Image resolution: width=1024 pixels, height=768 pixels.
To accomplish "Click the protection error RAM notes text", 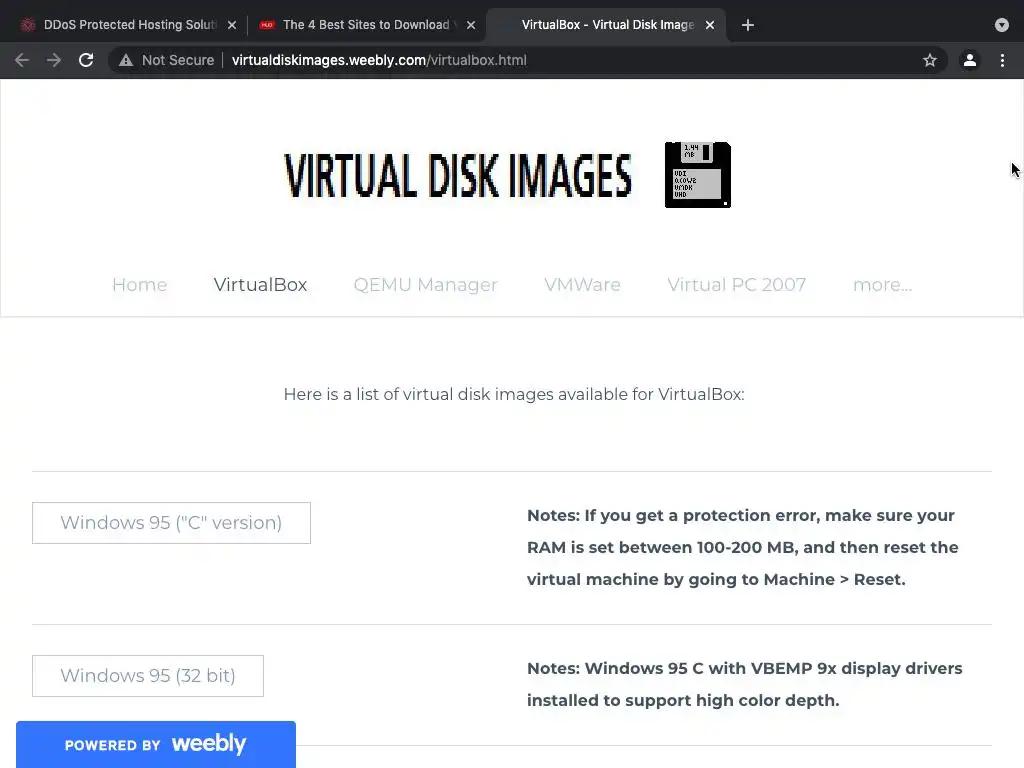I will pyautogui.click(x=743, y=547).
